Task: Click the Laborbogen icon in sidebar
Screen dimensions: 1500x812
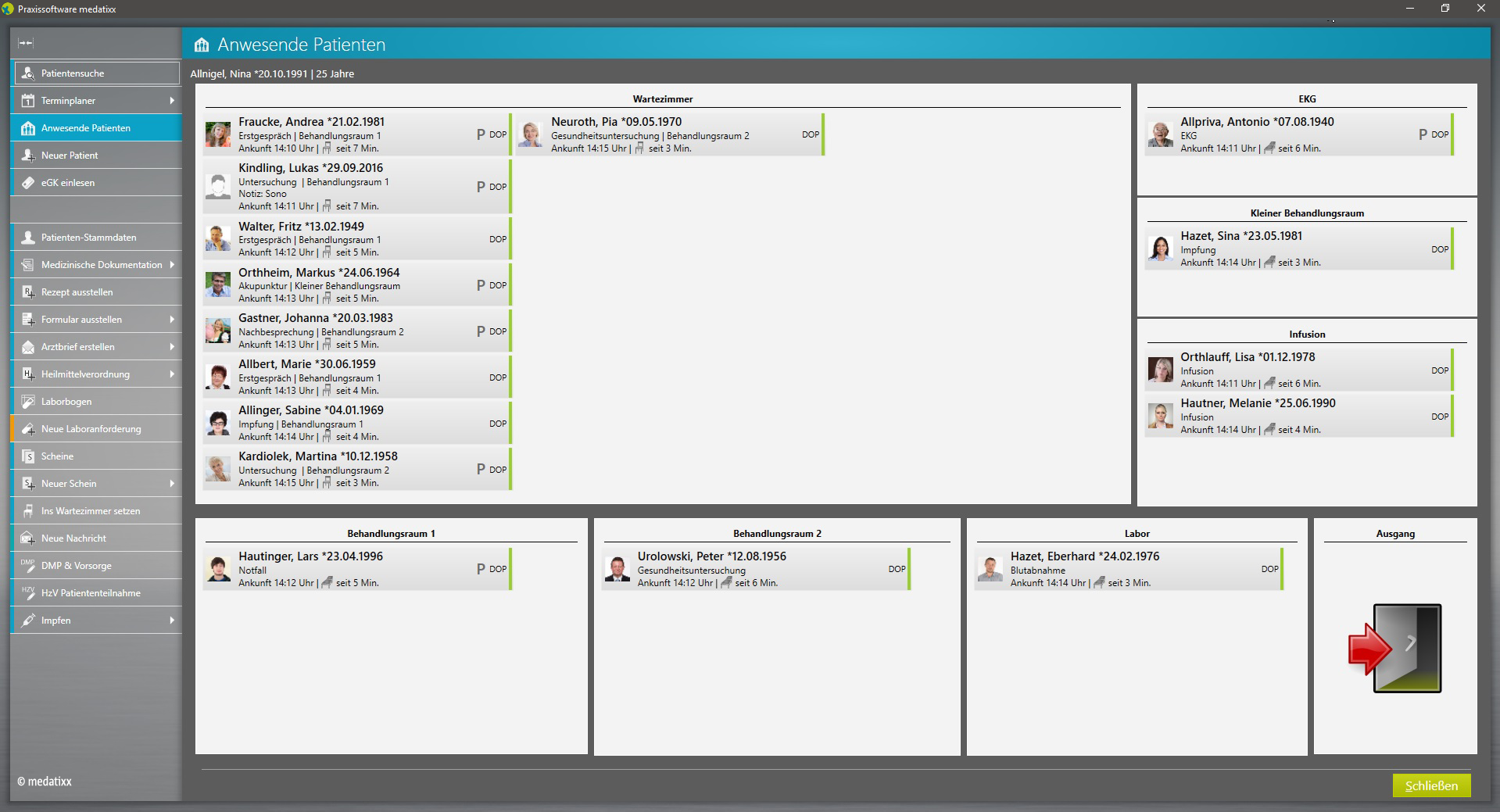Action: click(28, 402)
